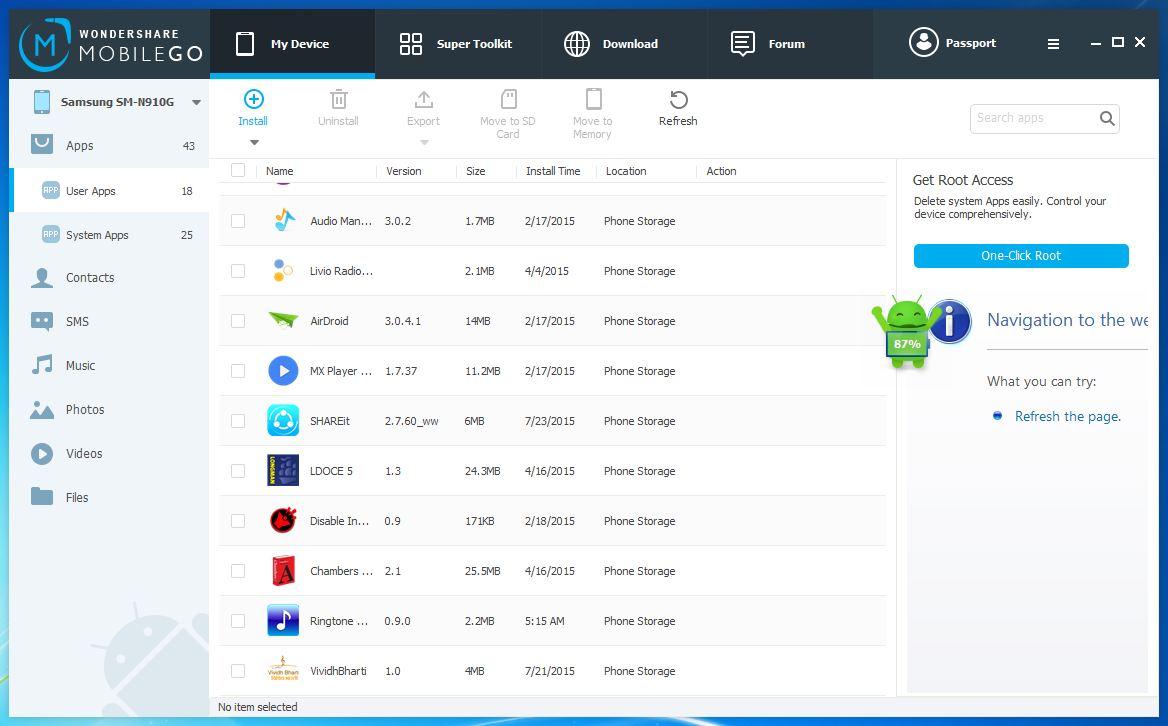Click the blue info circle icon
This screenshot has width=1168, height=726.
point(950,322)
